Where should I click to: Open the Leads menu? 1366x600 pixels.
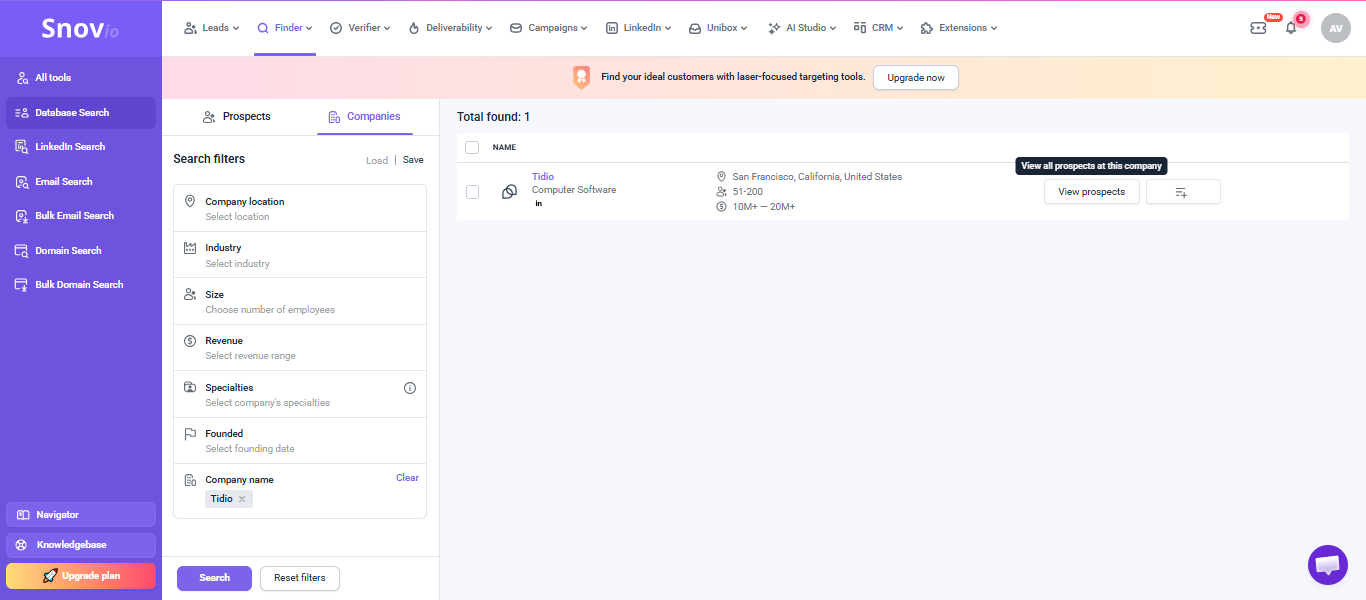tap(211, 28)
